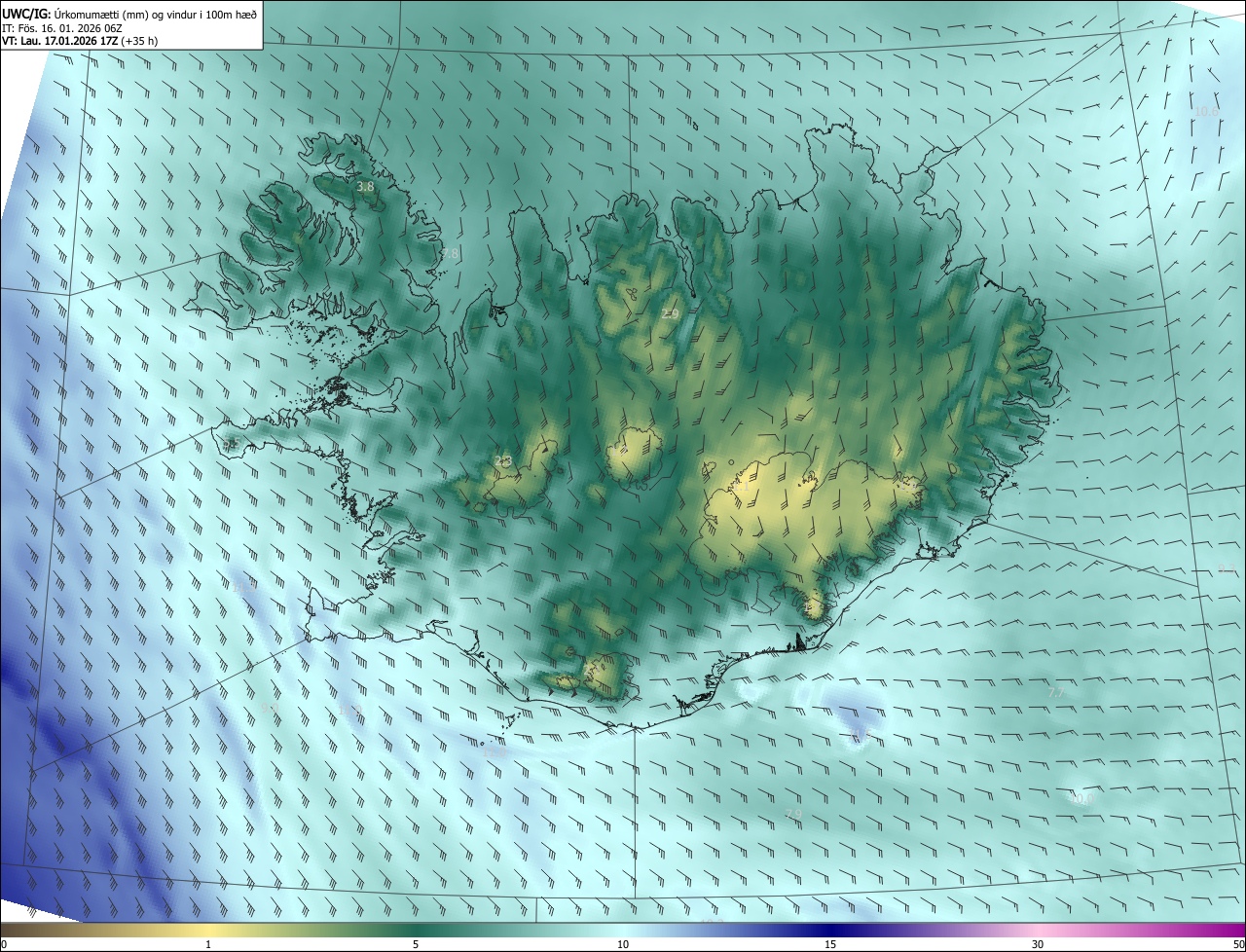Click the '7.9' value label over the sea

(793, 814)
